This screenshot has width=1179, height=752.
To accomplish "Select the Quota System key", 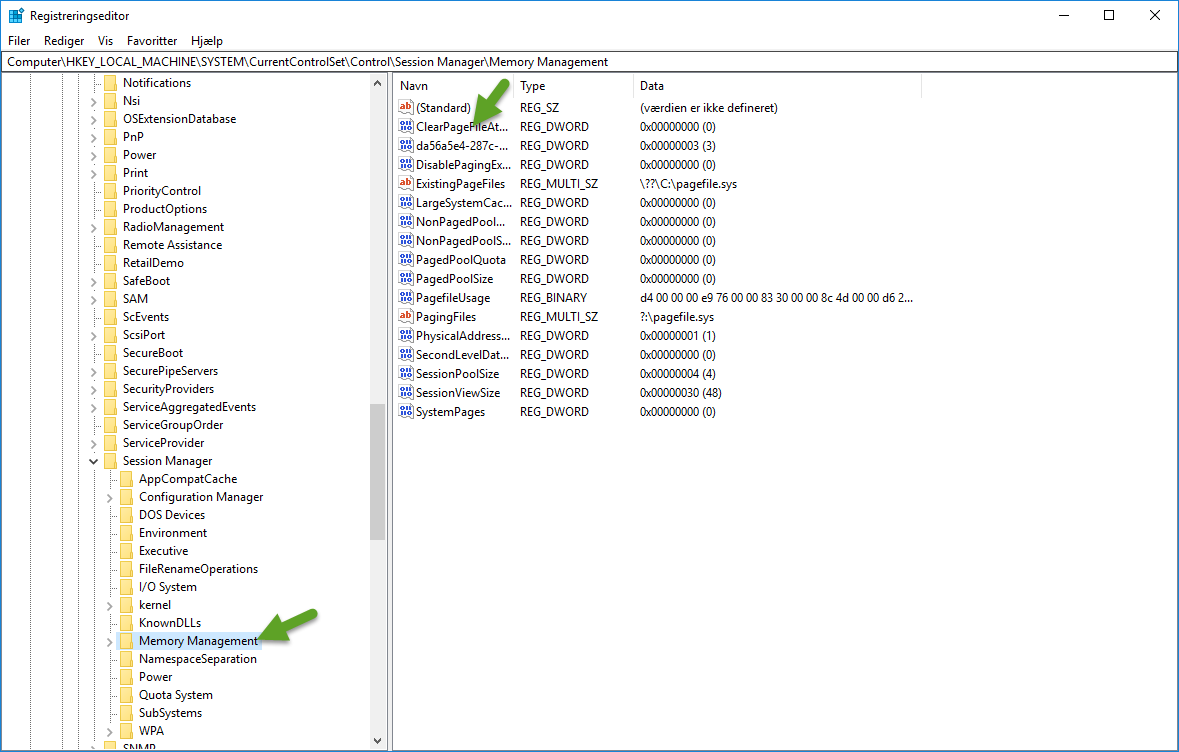I will click(176, 695).
